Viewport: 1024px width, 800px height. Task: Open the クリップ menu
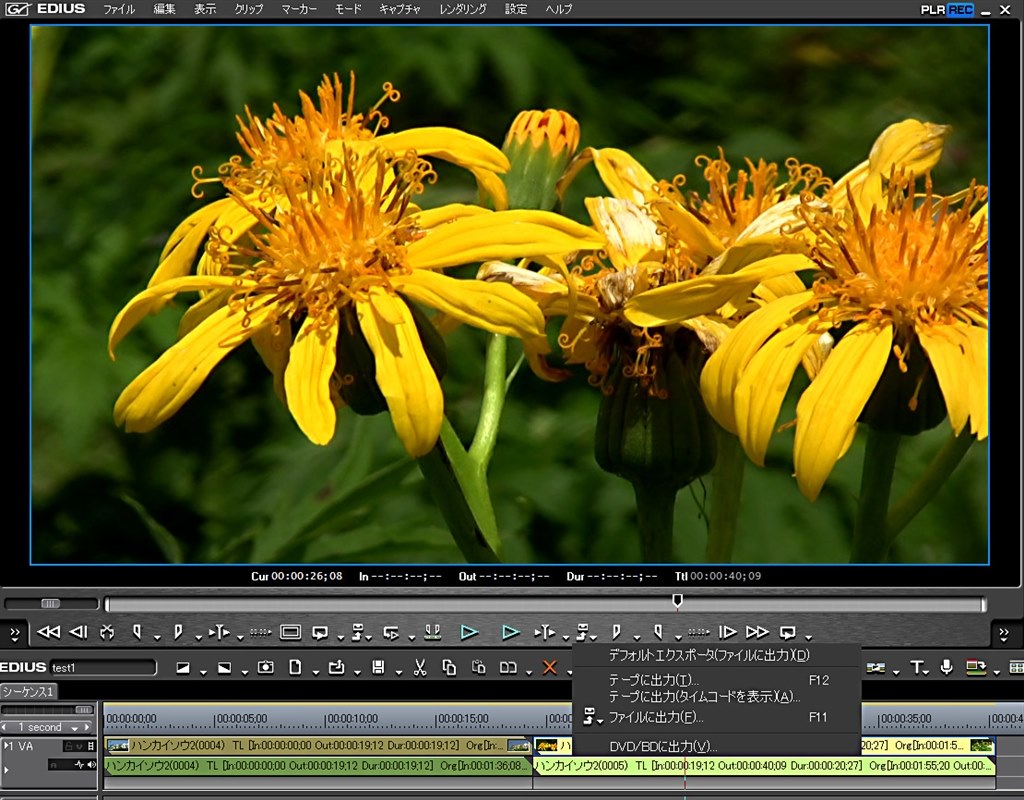click(249, 9)
